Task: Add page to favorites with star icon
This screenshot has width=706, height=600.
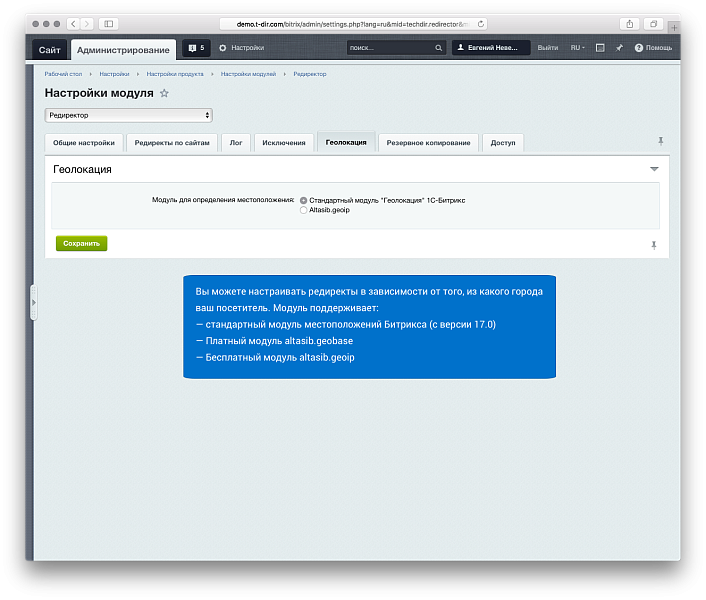Action: (164, 93)
